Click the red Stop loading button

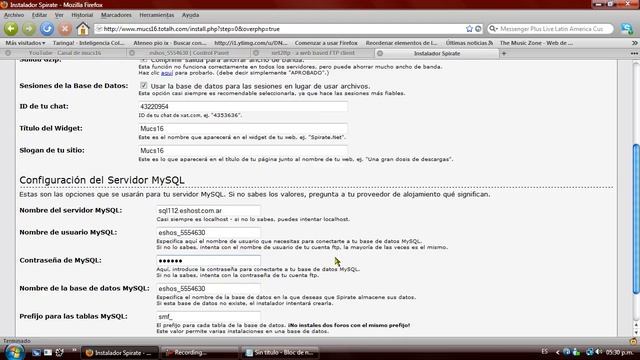point(64,29)
